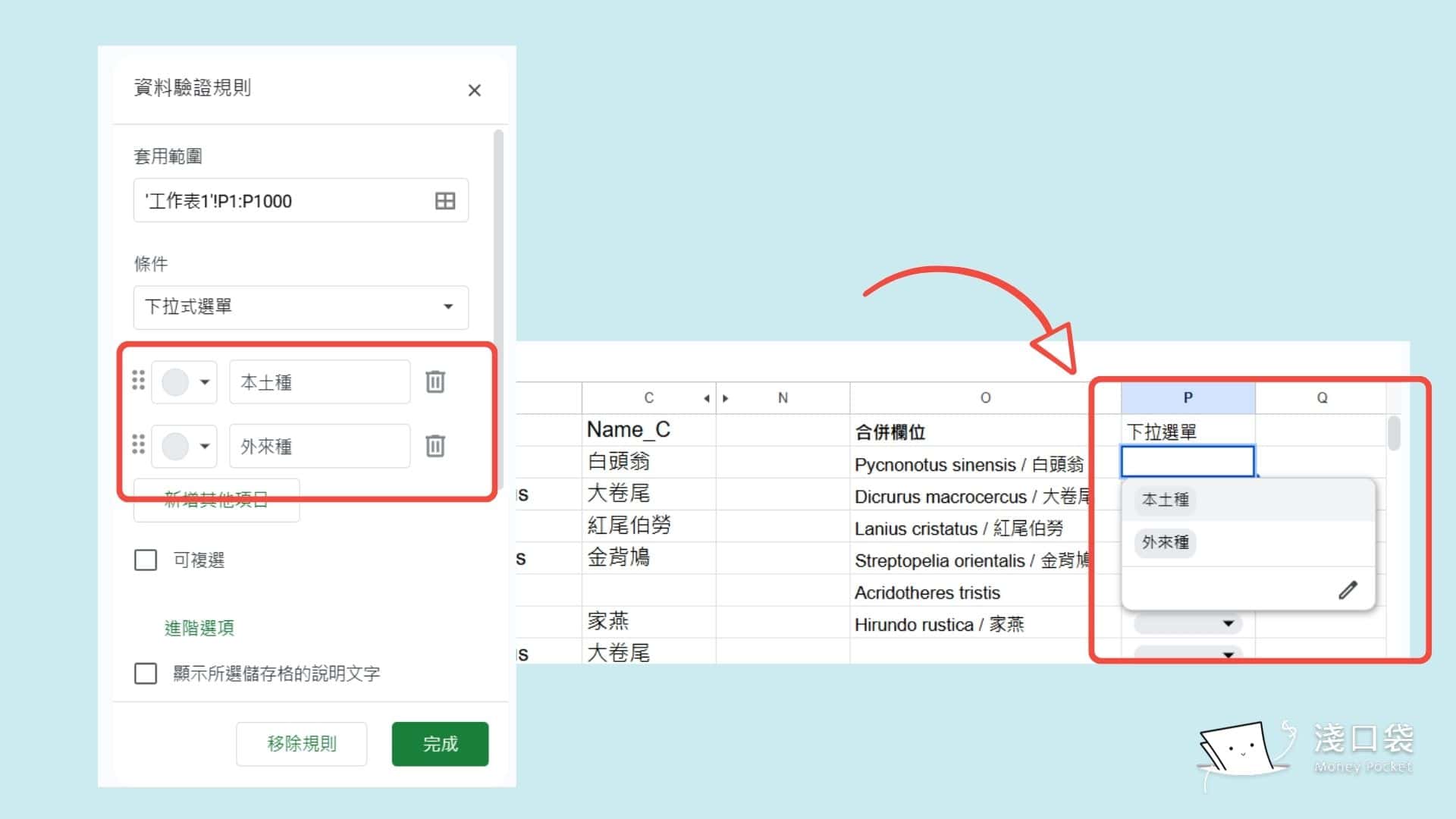Grab the drag handle beside 外來種
The width and height of the screenshot is (1456, 819).
(138, 444)
